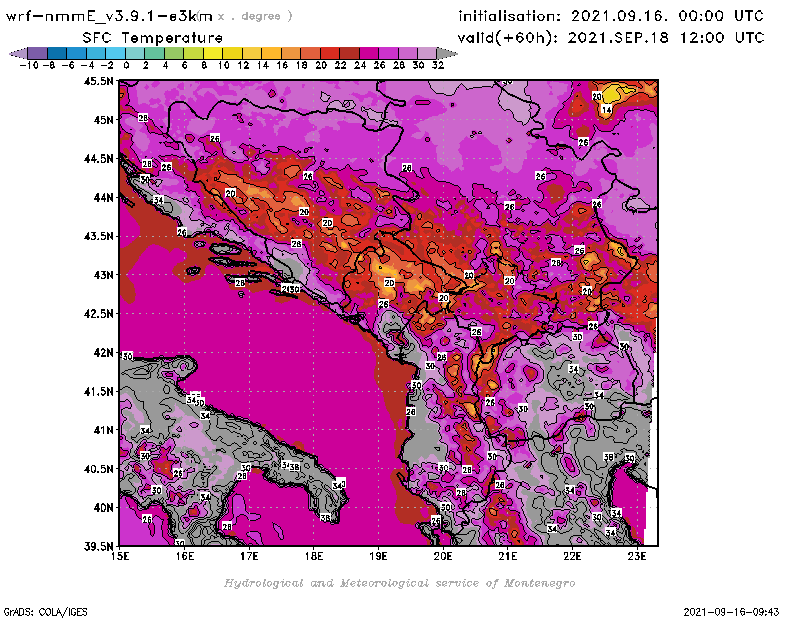Click the 'initialisation: 2021.09.16. 00:00 UTC' text
Image resolution: width=800 pixels, height=618 pixels.
coord(611,16)
